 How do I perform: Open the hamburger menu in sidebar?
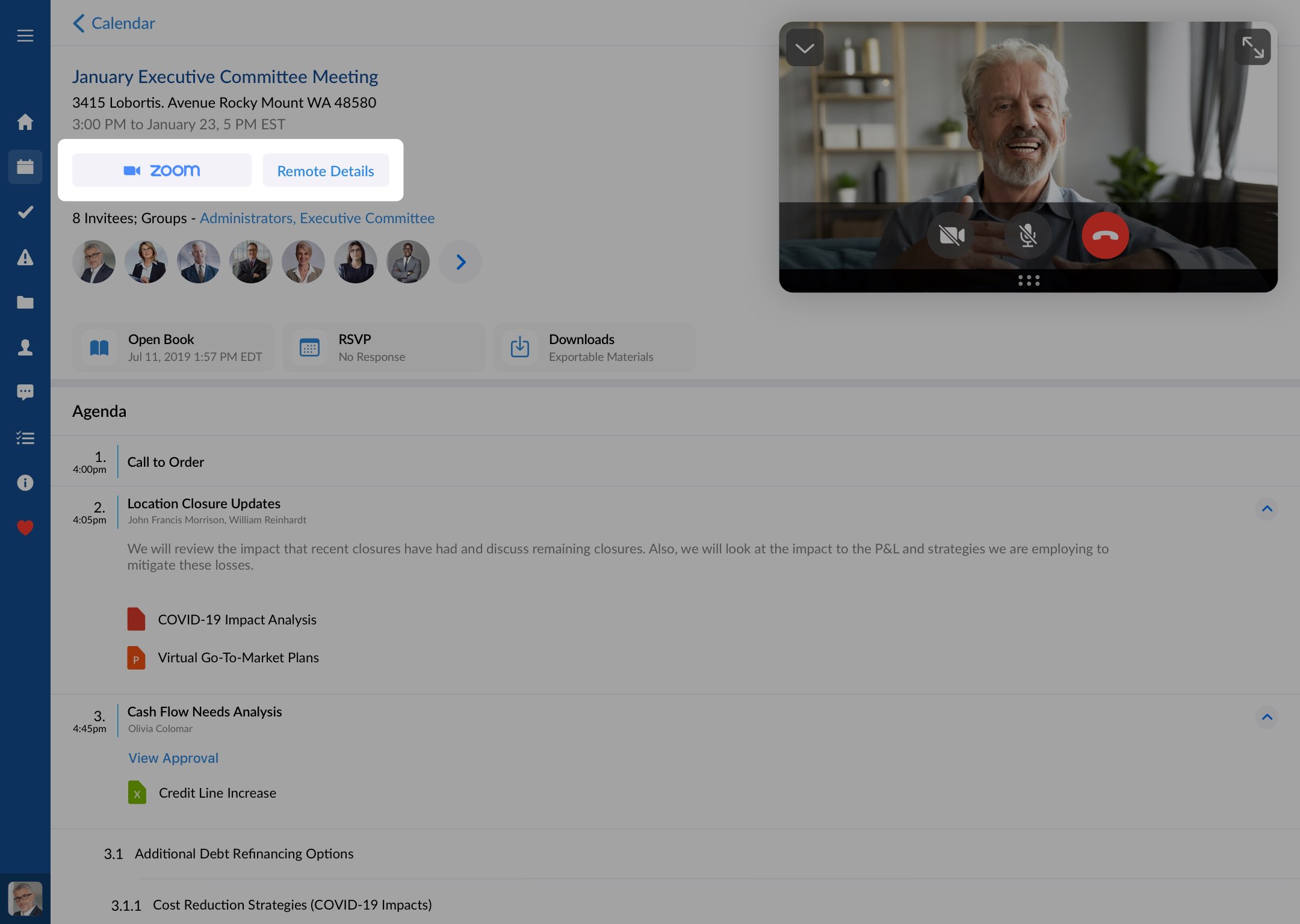pos(25,36)
